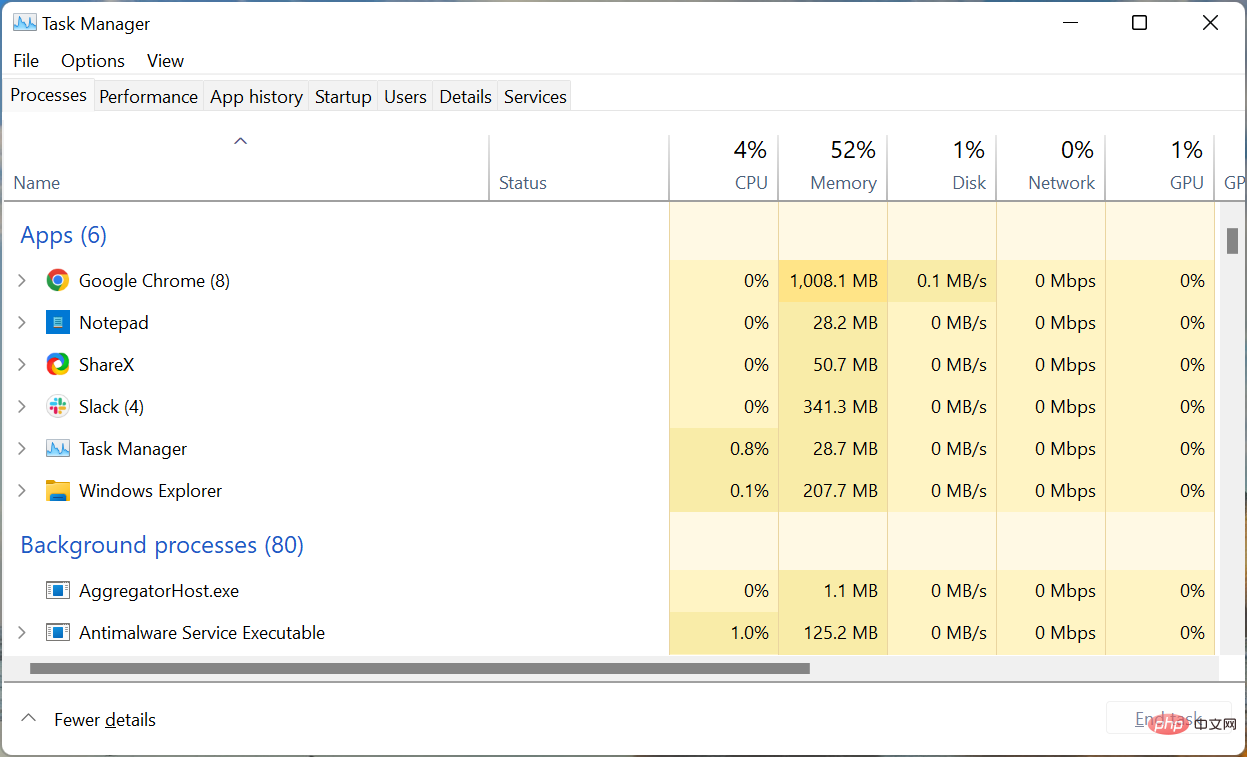Sort processes by Network usage column
Screen dimensions: 1247x757
tap(1051, 168)
